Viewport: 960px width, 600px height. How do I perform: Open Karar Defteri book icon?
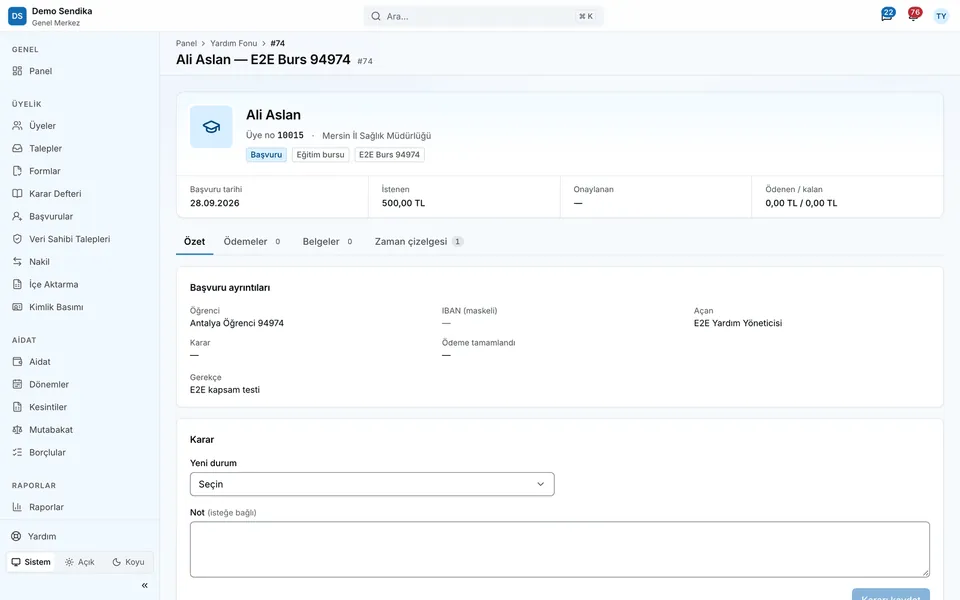(17, 193)
